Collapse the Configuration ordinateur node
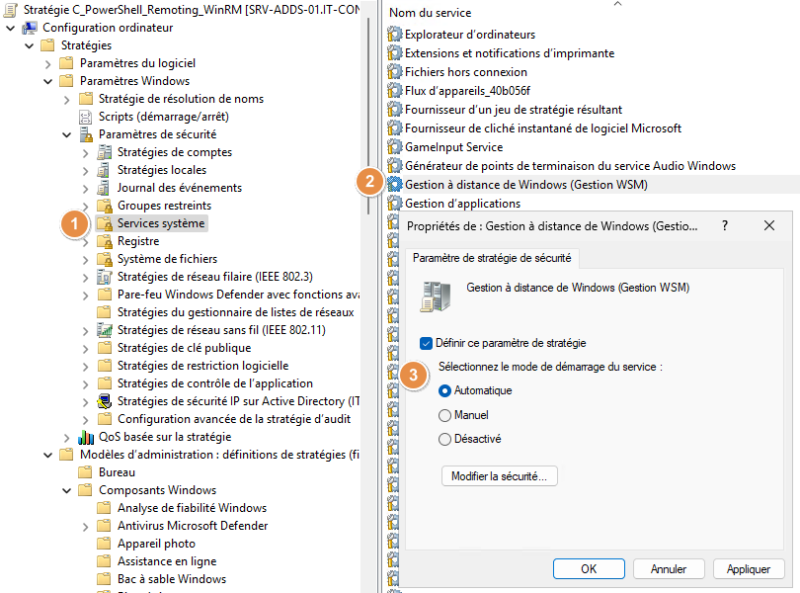800x593 pixels. 11,28
